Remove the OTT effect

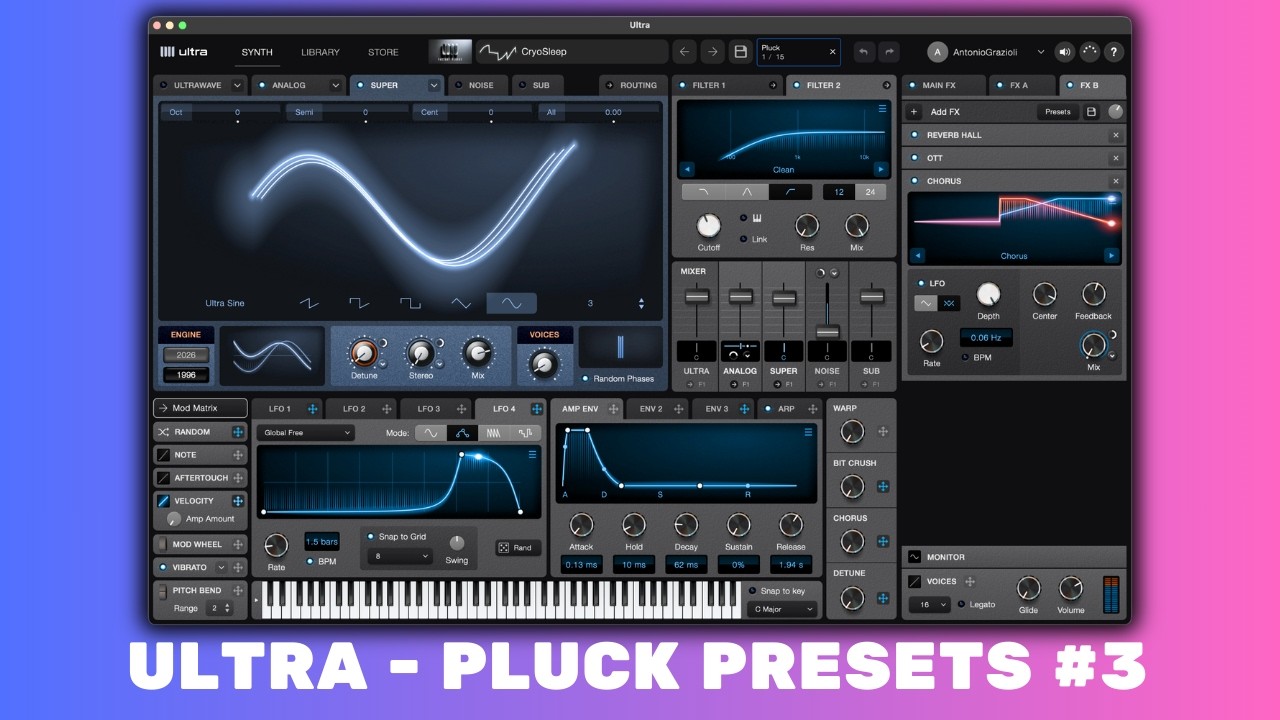1116,158
